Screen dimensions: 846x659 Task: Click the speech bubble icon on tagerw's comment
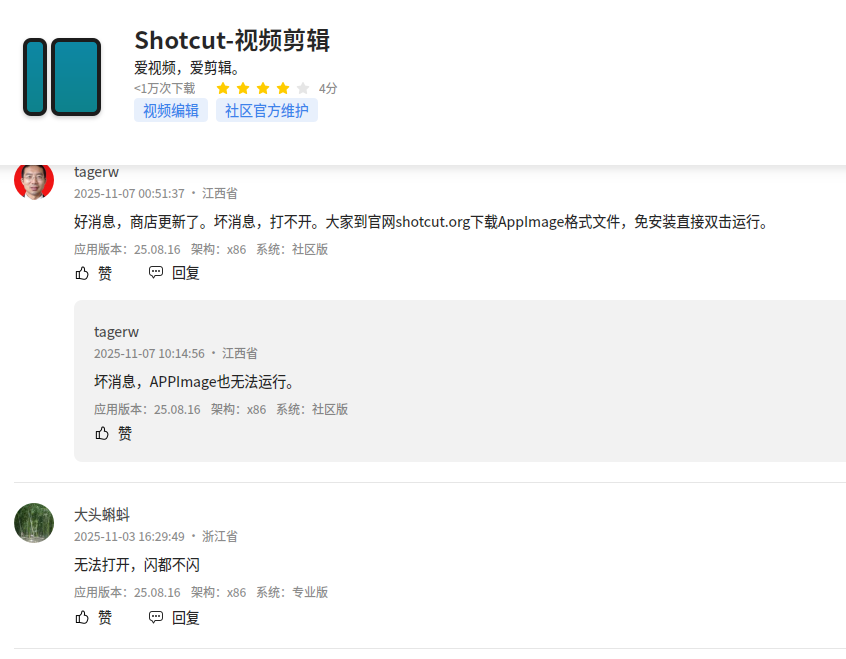tap(156, 272)
